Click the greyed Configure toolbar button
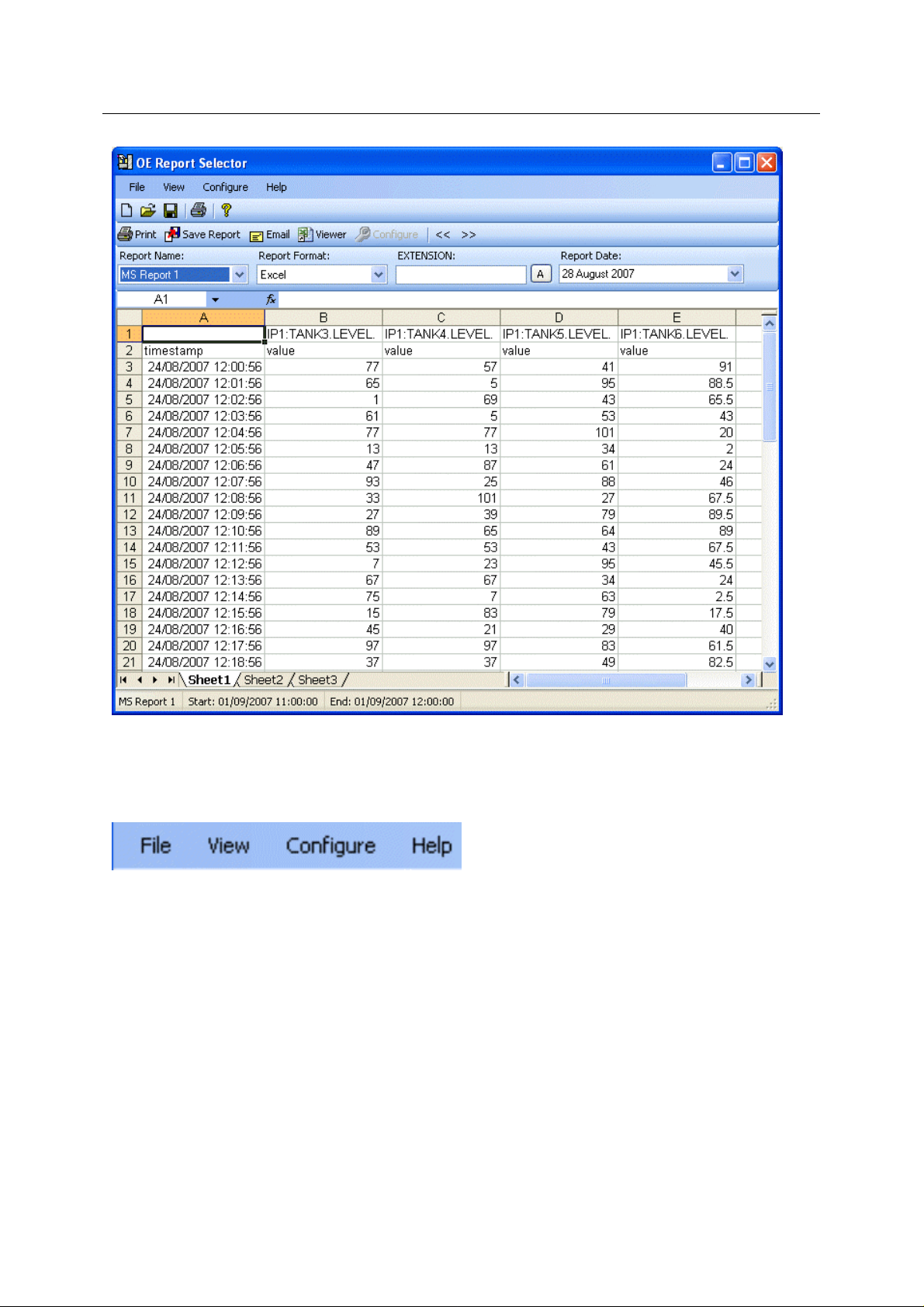Viewport: 924px width, 1307px height. click(387, 234)
